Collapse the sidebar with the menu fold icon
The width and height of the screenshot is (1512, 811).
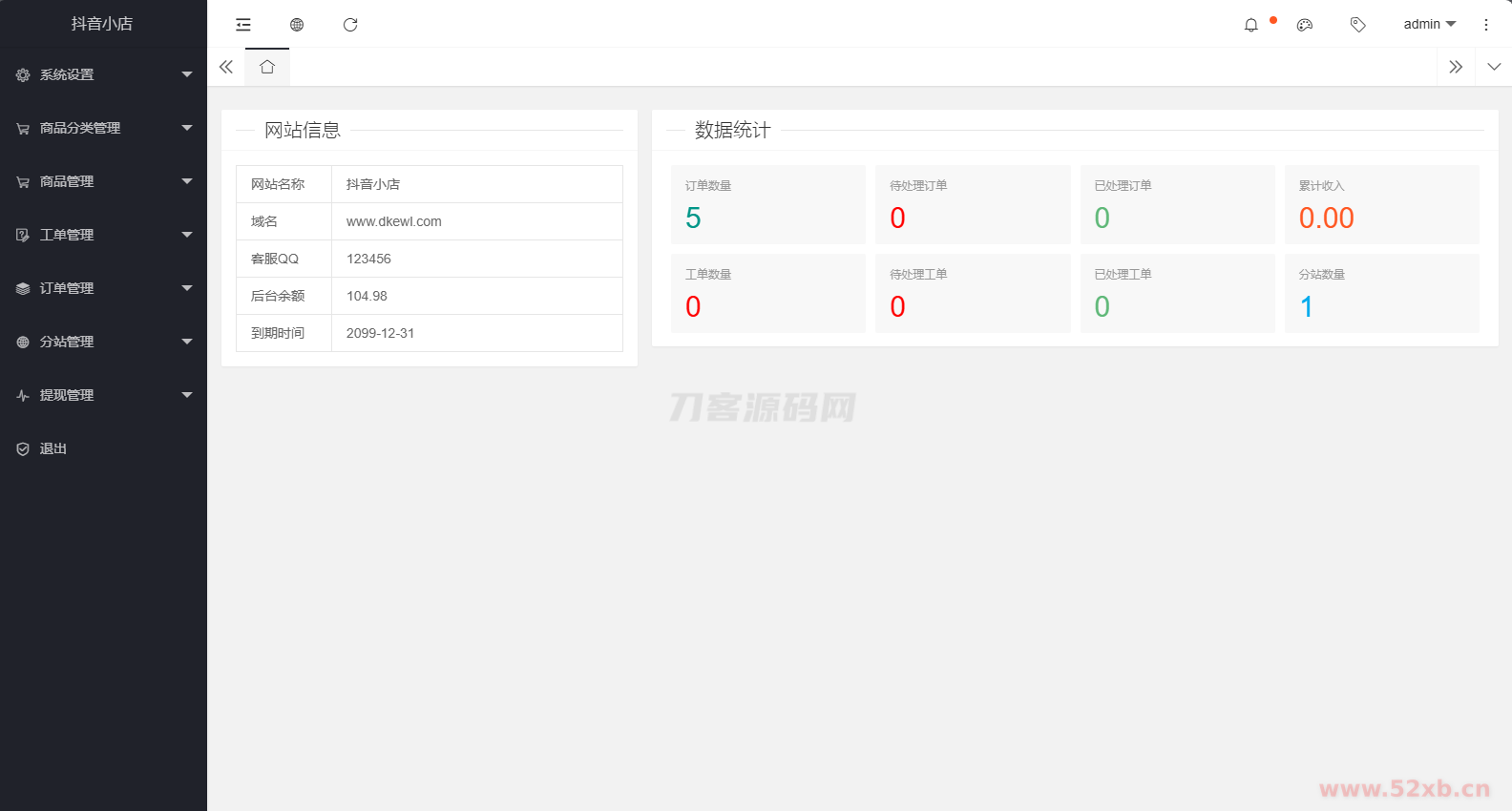pyautogui.click(x=243, y=25)
